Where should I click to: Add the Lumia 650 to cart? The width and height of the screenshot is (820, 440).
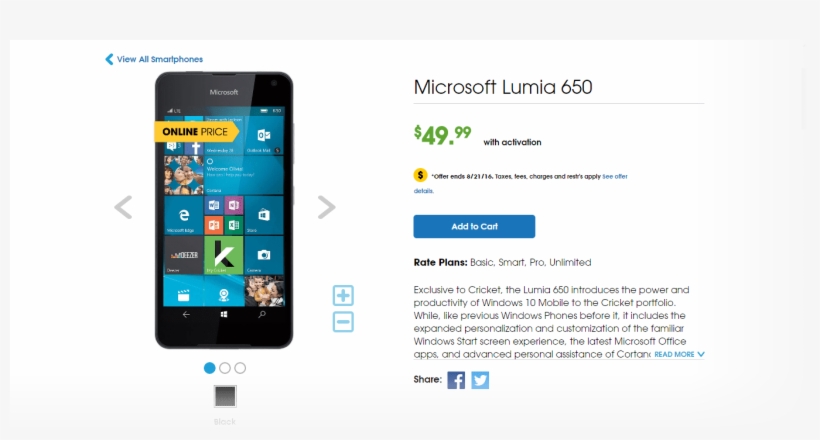click(x=474, y=227)
